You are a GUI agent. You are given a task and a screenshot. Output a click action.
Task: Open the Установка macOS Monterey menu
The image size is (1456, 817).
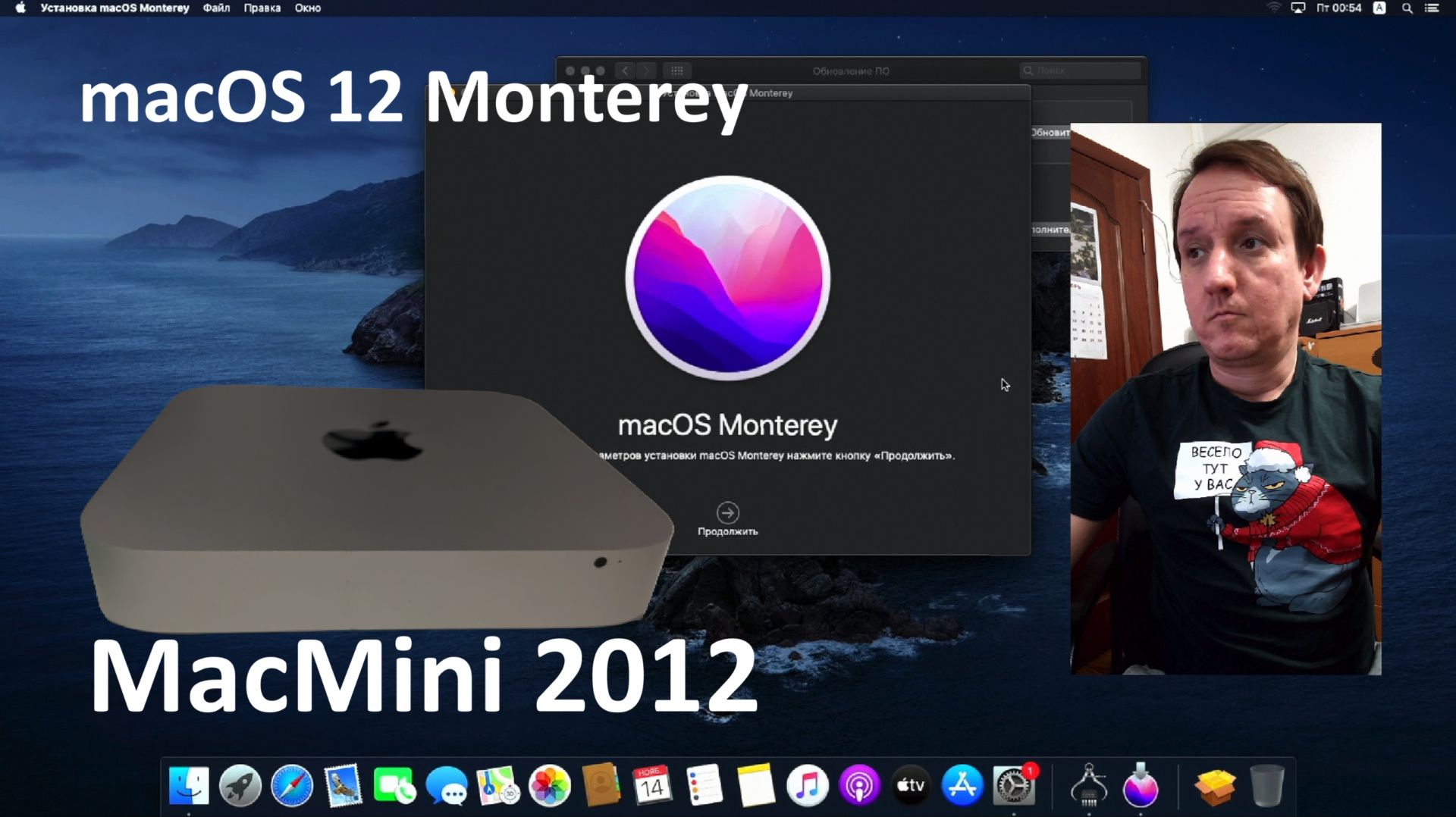[115, 8]
